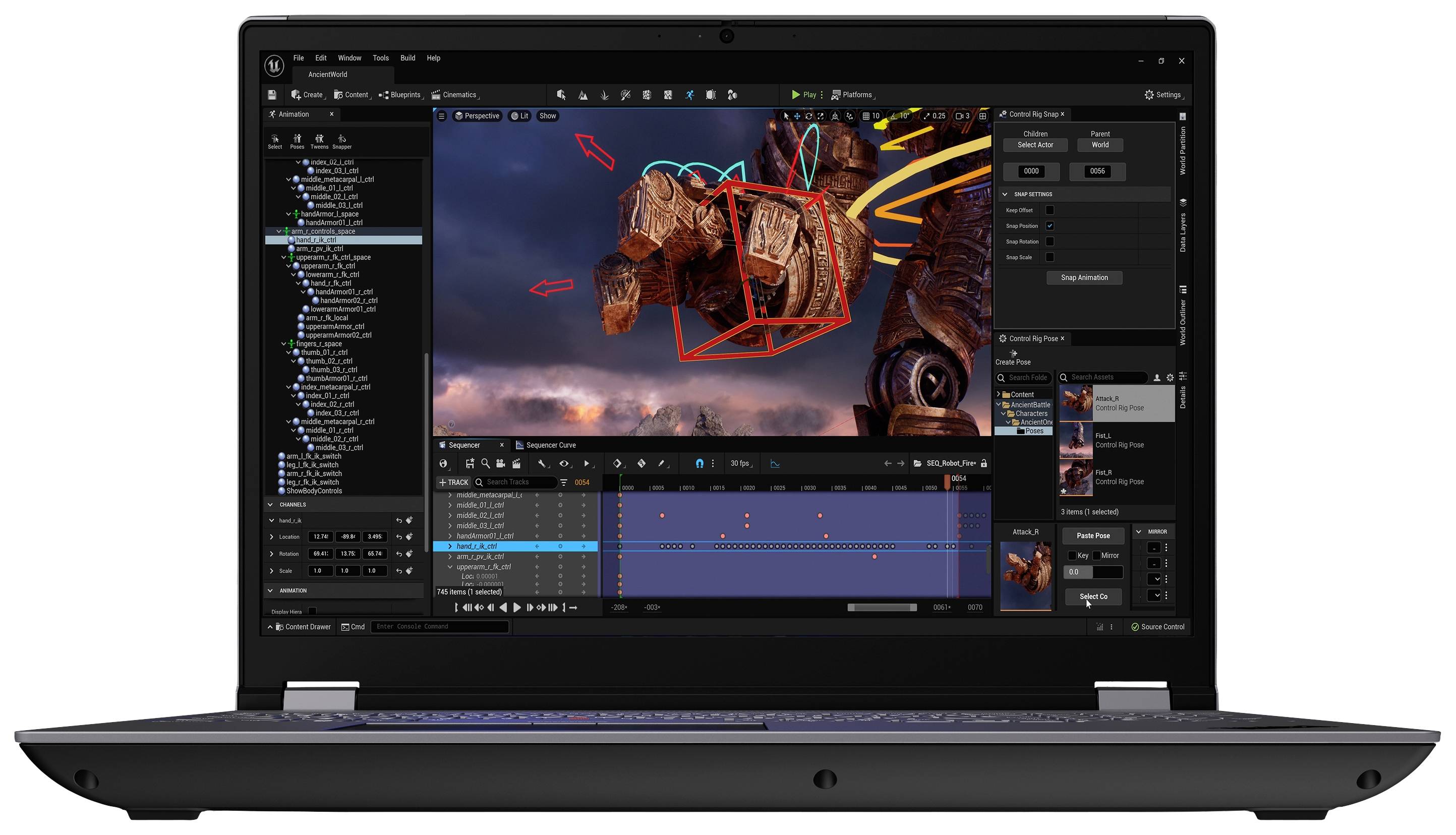The width and height of the screenshot is (1456, 835).
Task: Enable the Snap Rotation checkbox
Action: click(x=1050, y=242)
